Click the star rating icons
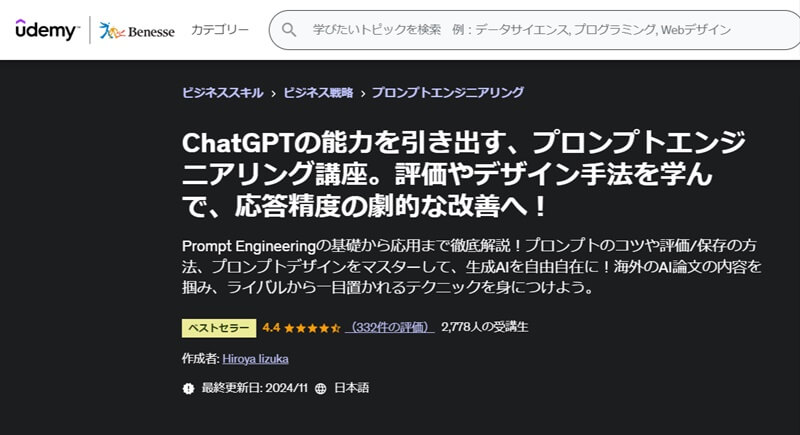The image size is (800, 435). [313, 327]
